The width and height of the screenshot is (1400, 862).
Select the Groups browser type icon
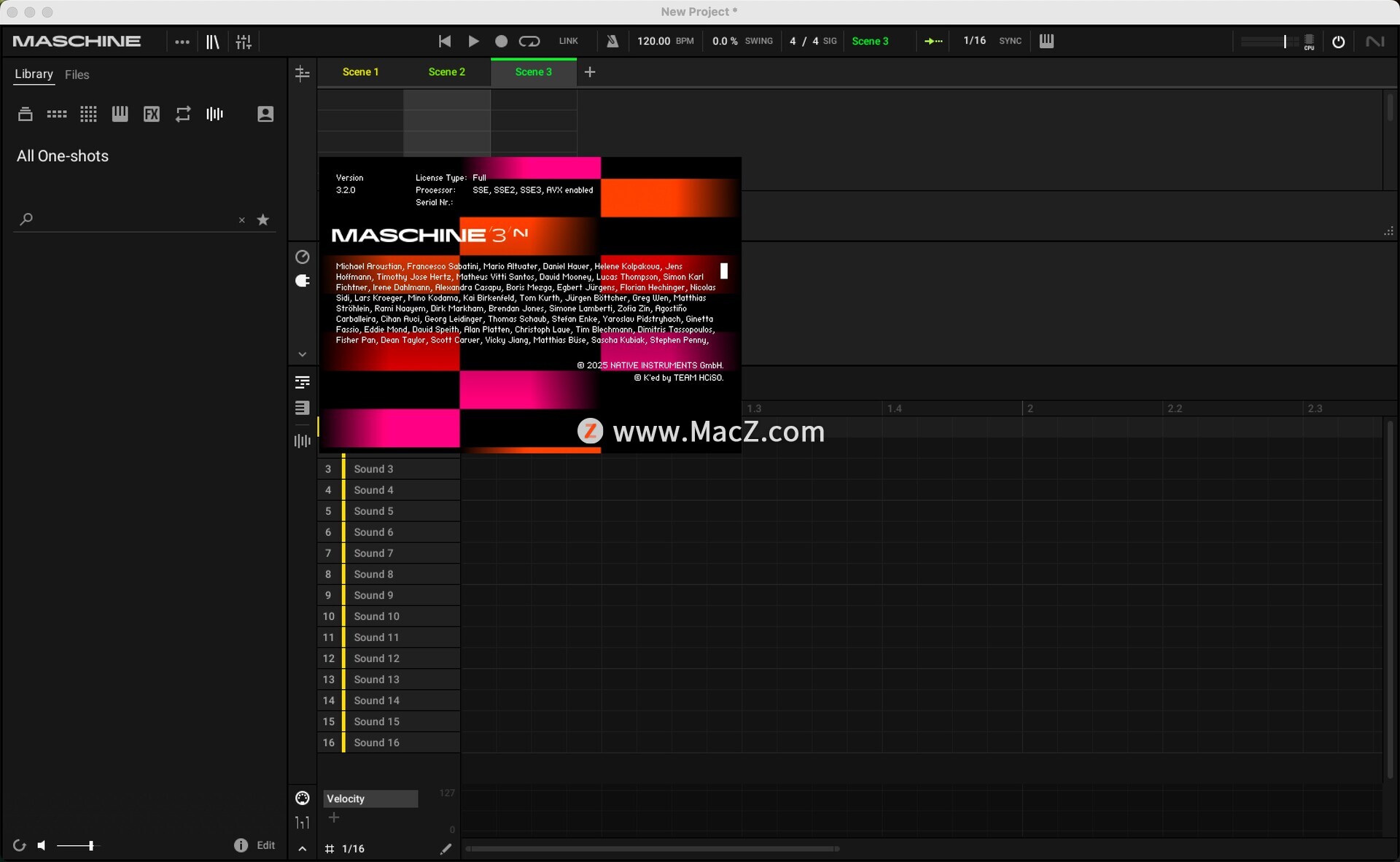pos(57,114)
